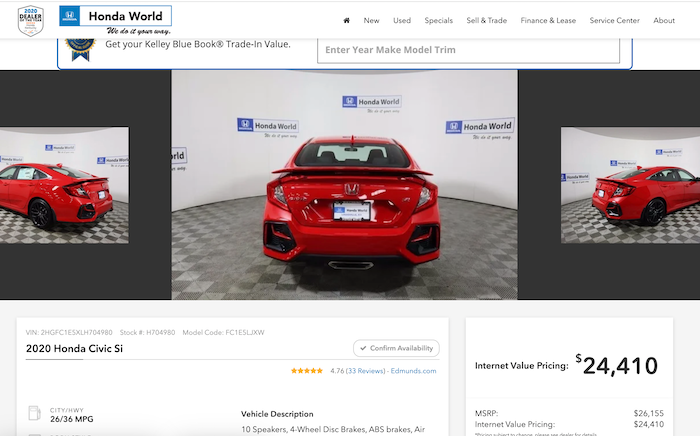Image resolution: width=700 pixels, height=436 pixels.
Task: Click the Kelley Blue Book ribbon badge
Action: coord(80,50)
